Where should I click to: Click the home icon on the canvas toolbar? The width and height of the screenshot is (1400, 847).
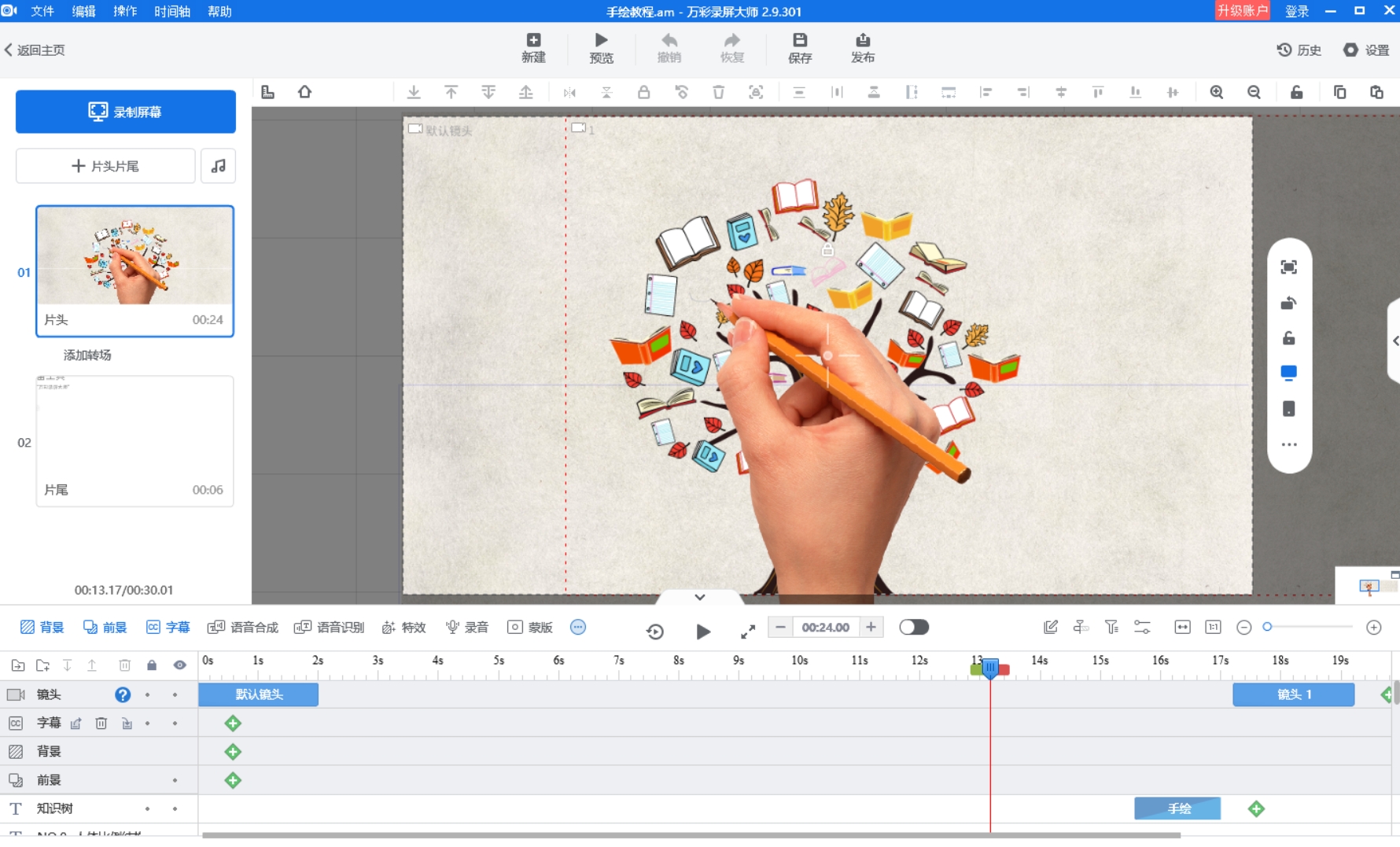tap(304, 92)
